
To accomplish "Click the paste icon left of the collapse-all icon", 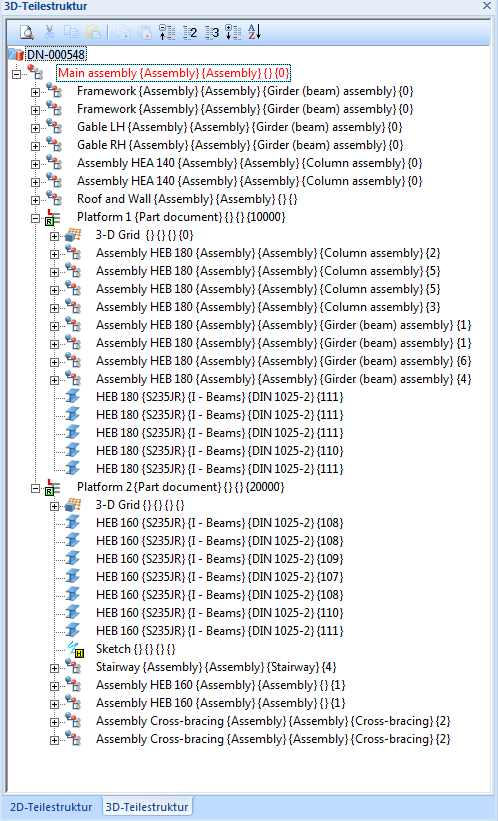I will click(145, 32).
